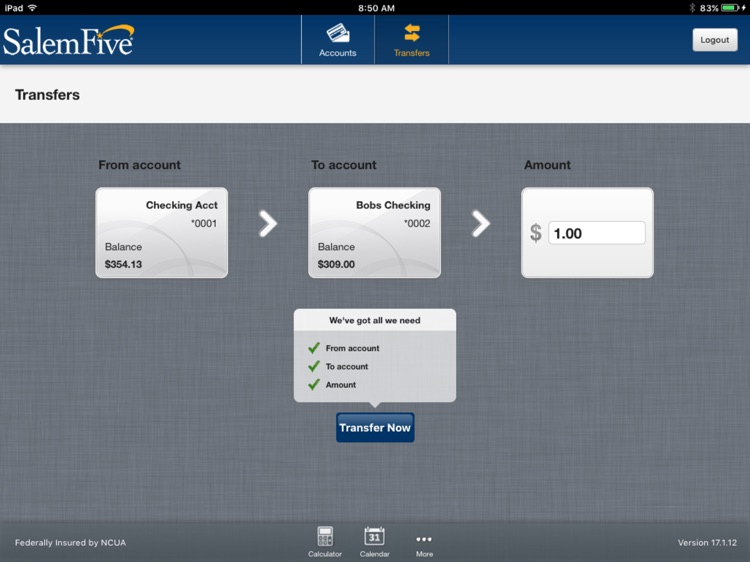Tap the Logout button
This screenshot has width=750, height=562.
(715, 40)
